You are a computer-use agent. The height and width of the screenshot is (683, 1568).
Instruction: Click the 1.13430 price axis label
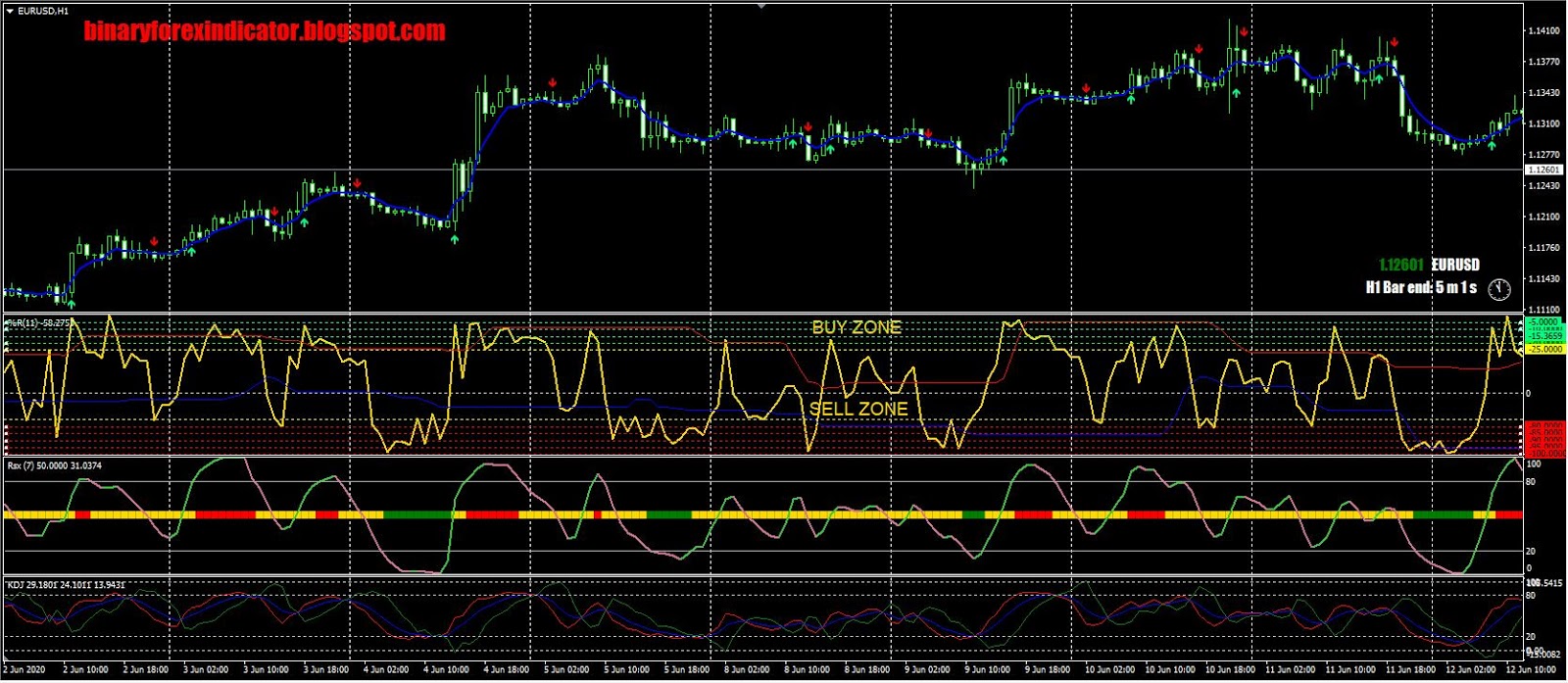pos(1543,93)
